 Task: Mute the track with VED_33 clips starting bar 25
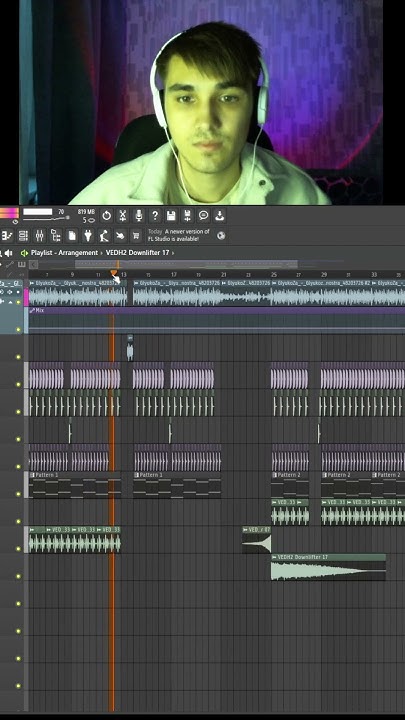point(18,521)
